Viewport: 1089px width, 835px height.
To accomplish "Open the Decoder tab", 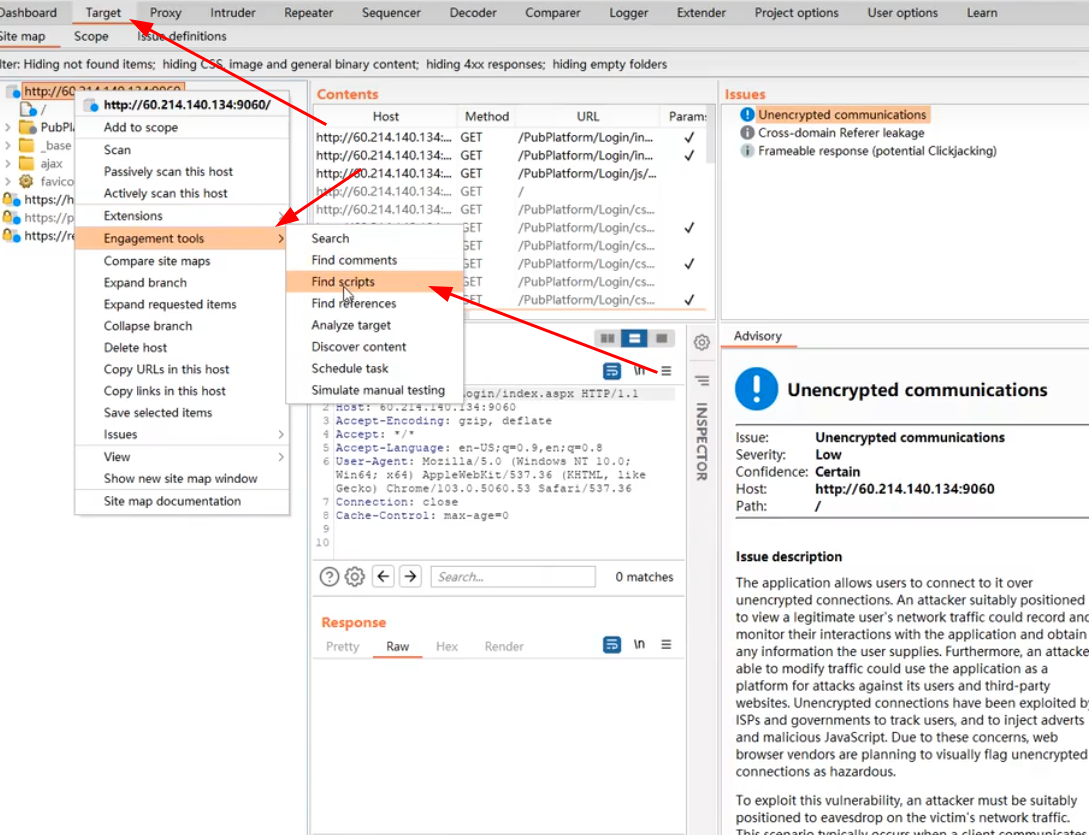I will click(x=472, y=13).
